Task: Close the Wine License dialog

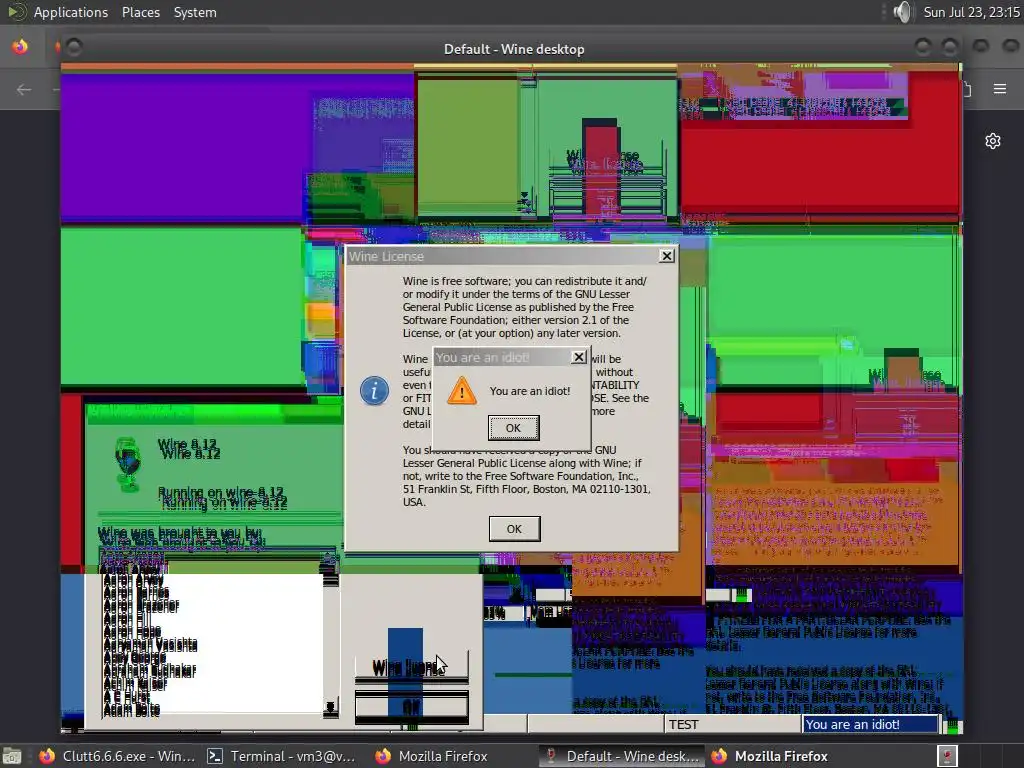Action: (667, 256)
